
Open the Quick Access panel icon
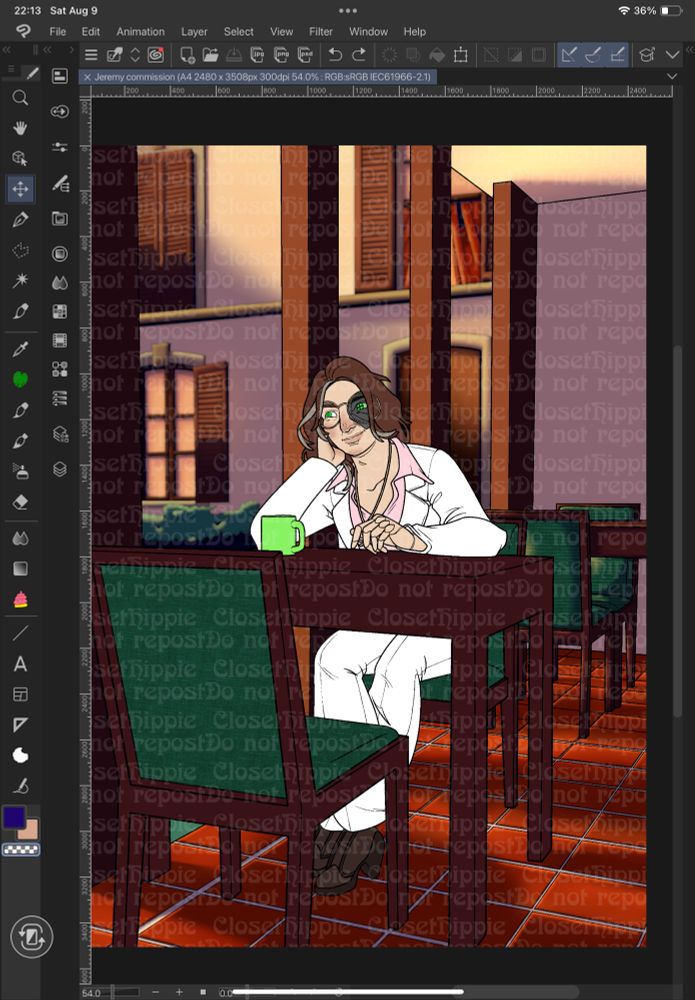pyautogui.click(x=60, y=77)
